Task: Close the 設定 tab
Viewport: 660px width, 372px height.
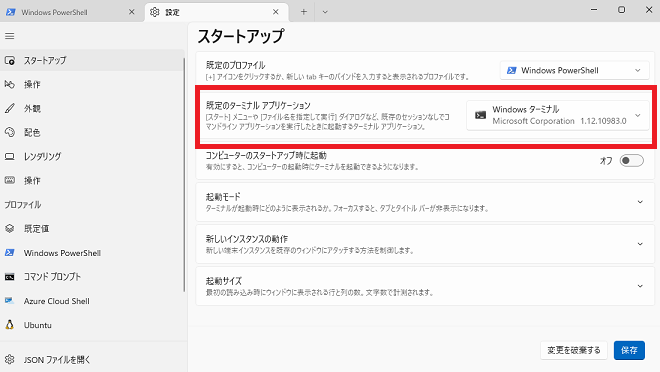Action: tap(276, 12)
